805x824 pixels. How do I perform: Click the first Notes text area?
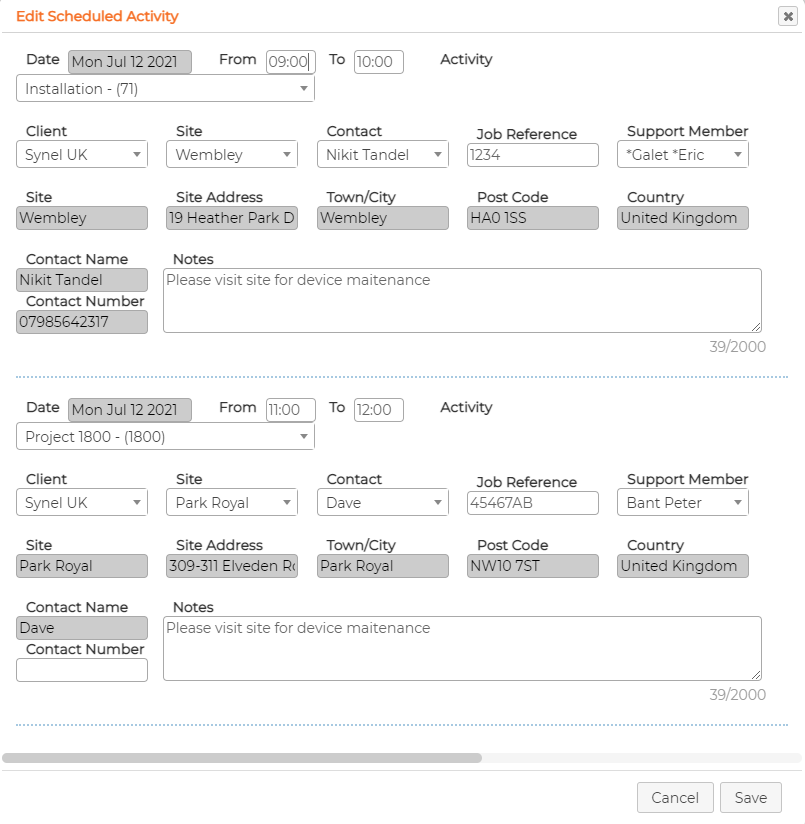click(462, 301)
